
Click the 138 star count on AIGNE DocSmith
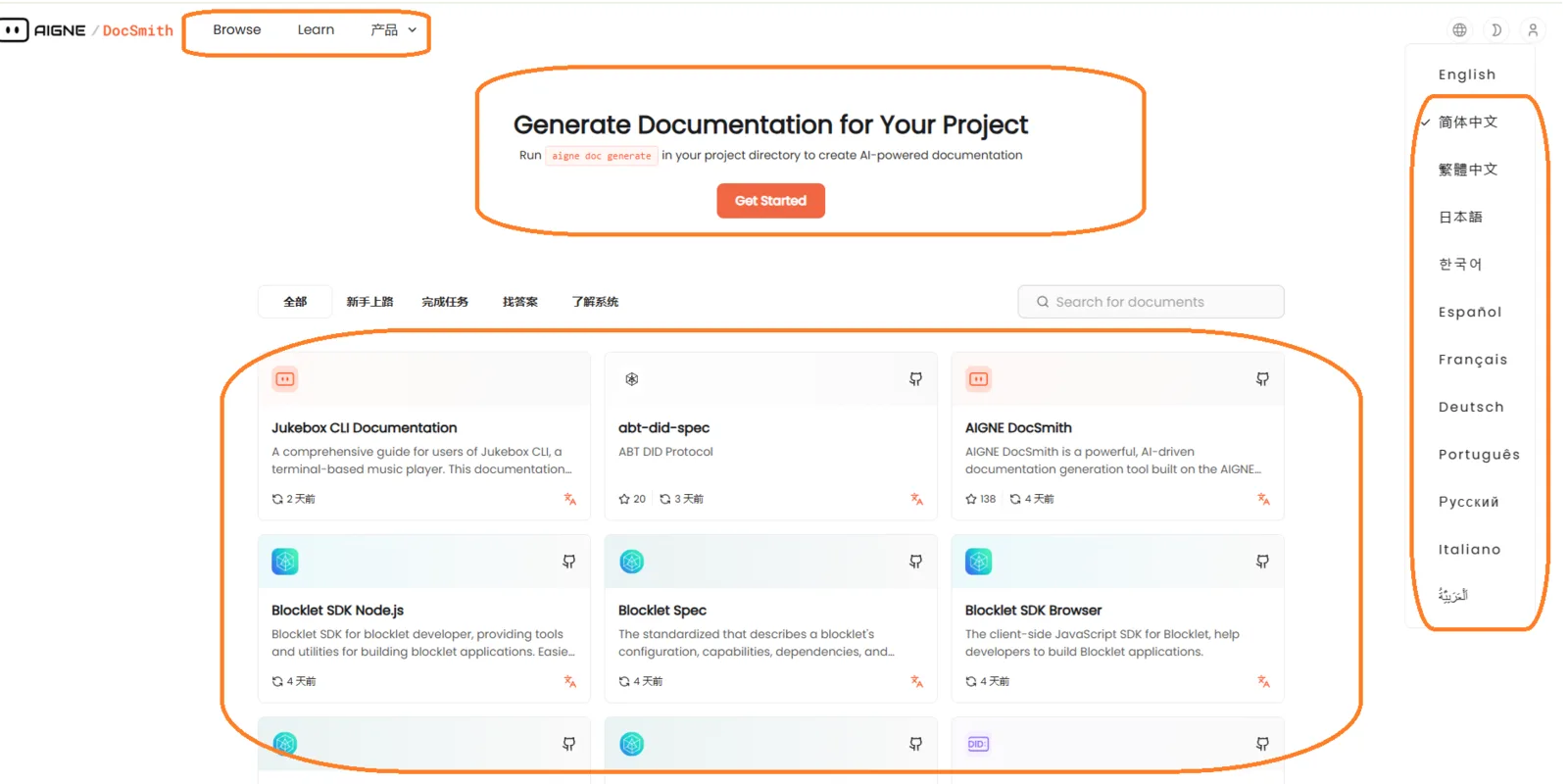[x=988, y=499]
